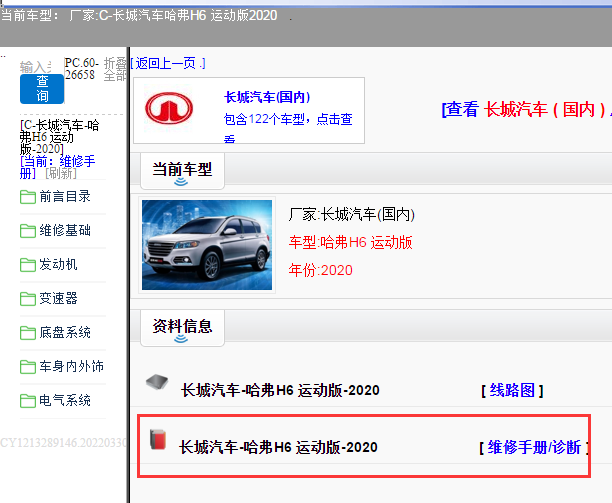Click PC.60-26658 label in sidebar
The height and width of the screenshot is (503, 612).
coord(82,68)
